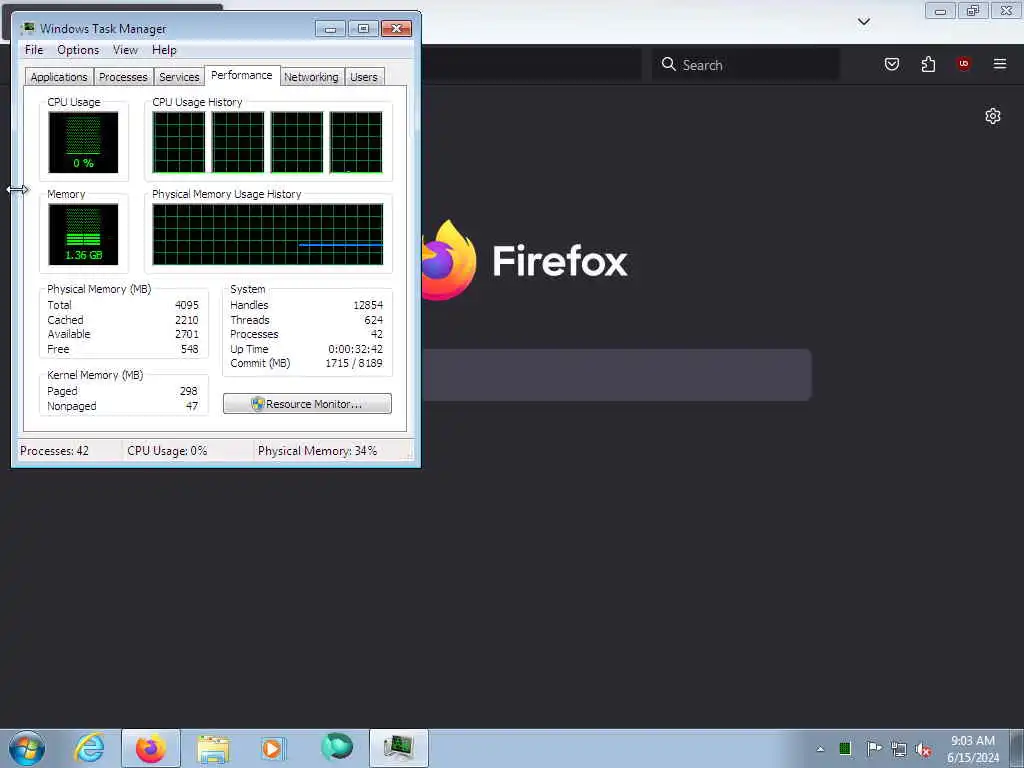Screen dimensions: 1024x768
Task: Open Windows Explorer from the taskbar
Action: [213, 749]
